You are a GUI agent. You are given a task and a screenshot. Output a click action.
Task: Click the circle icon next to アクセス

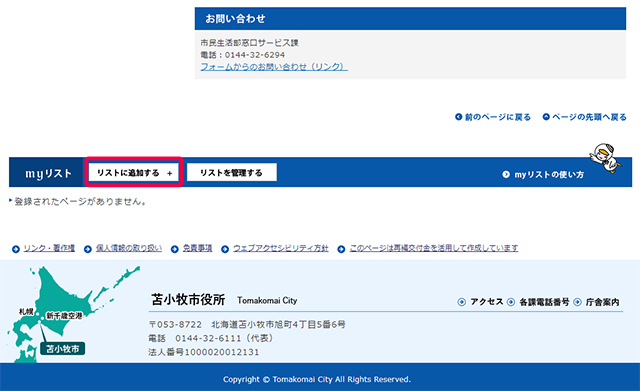click(x=462, y=302)
